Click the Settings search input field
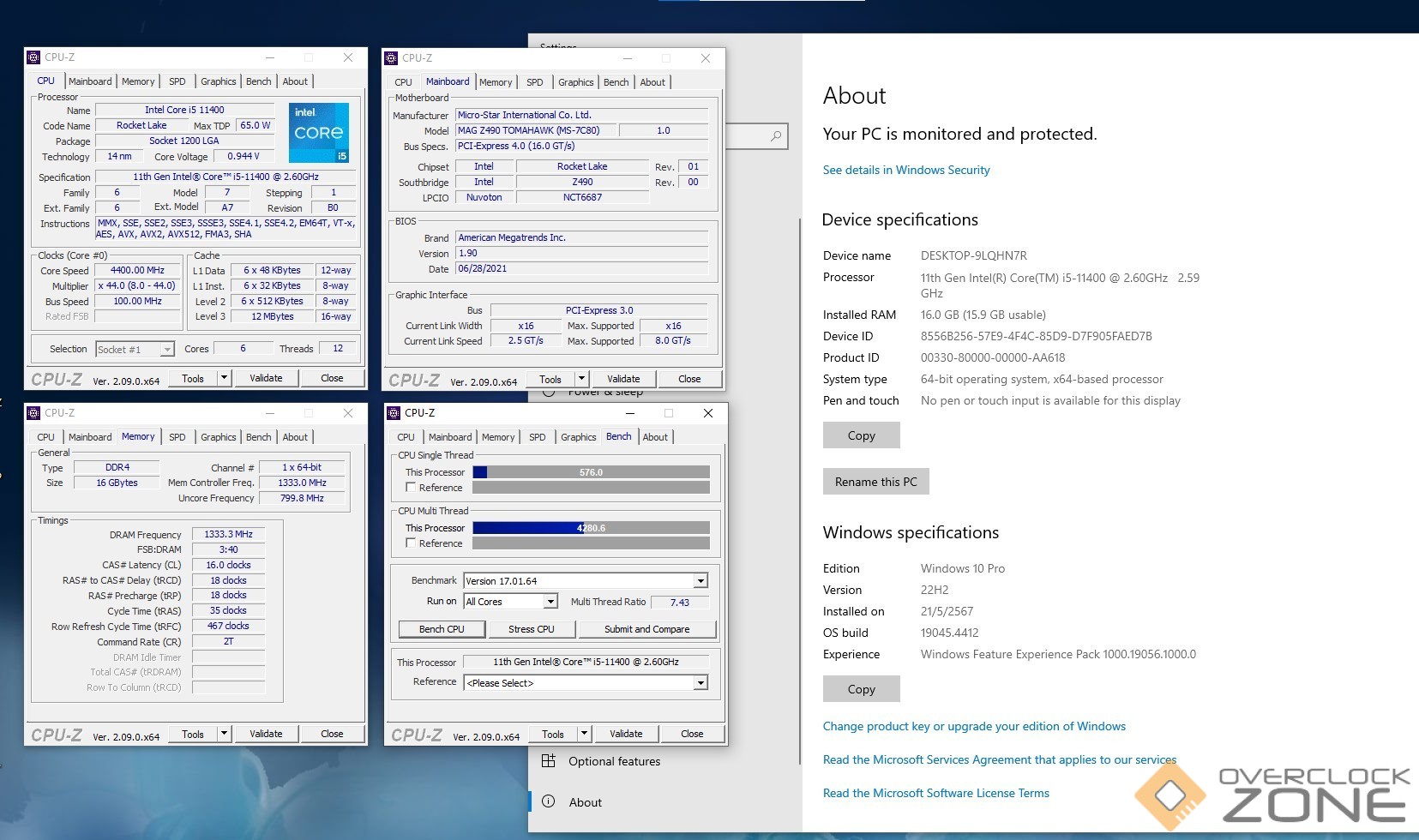Viewport: 1419px width, 840px height. [x=746, y=136]
